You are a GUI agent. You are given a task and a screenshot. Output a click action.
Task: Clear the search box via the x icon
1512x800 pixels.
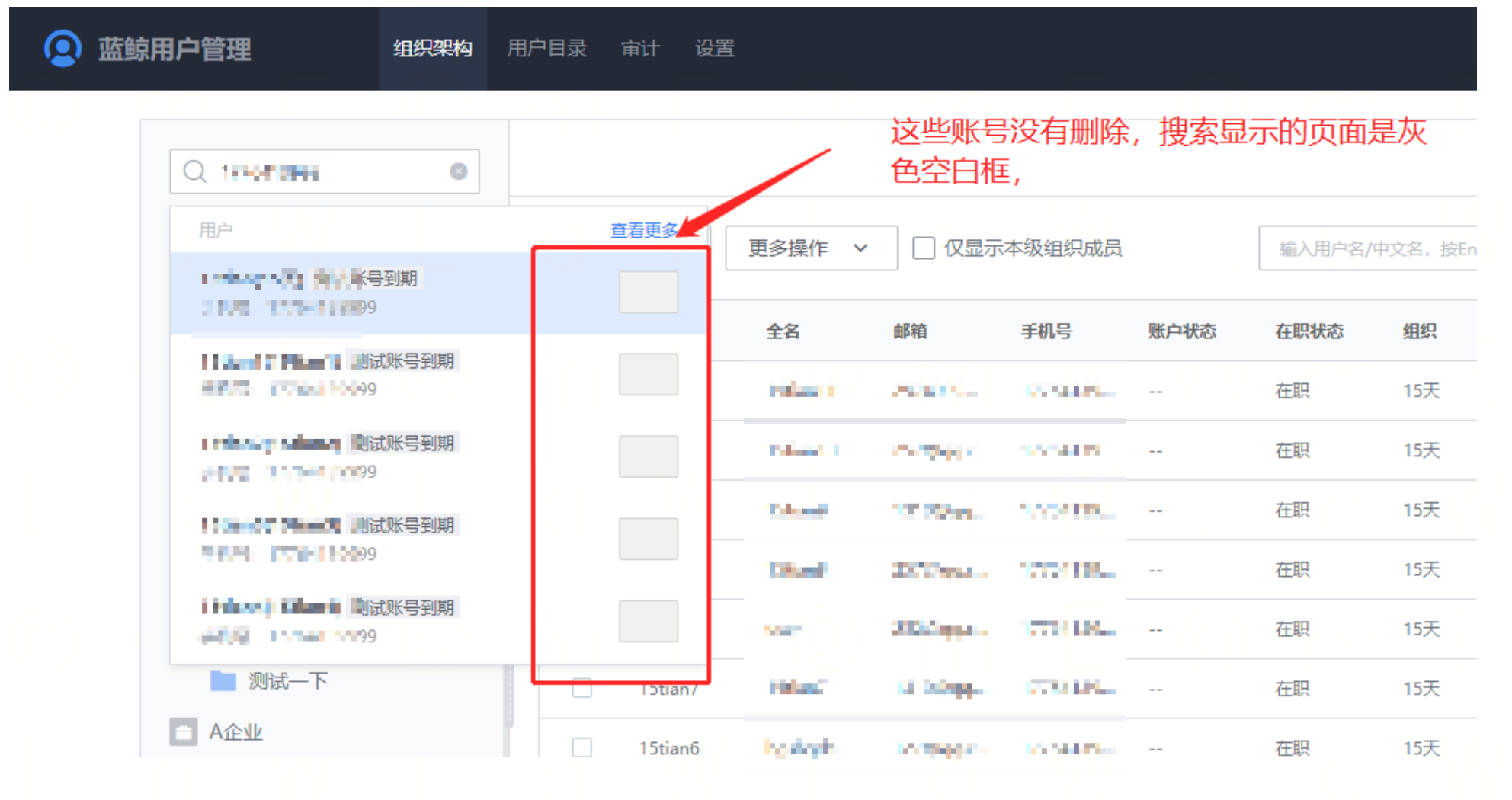point(457,171)
